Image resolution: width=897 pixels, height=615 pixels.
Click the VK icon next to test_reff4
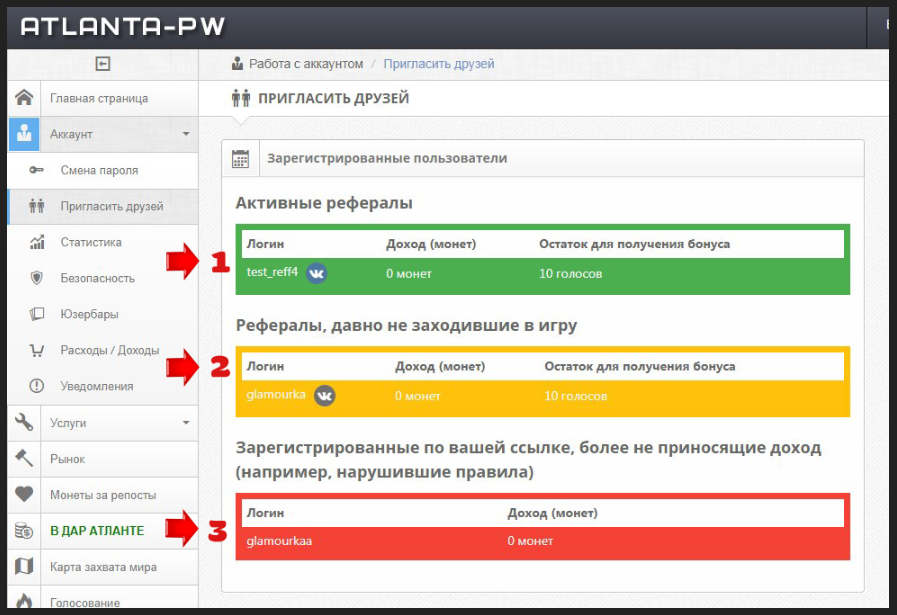coord(316,273)
